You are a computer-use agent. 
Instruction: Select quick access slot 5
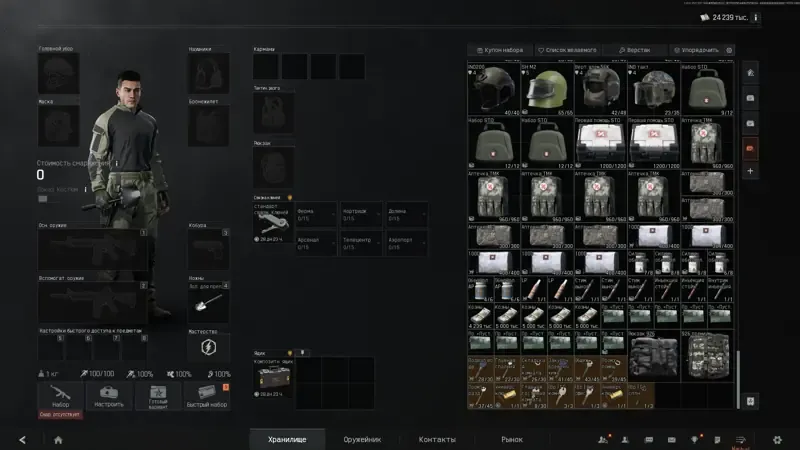pos(51,347)
